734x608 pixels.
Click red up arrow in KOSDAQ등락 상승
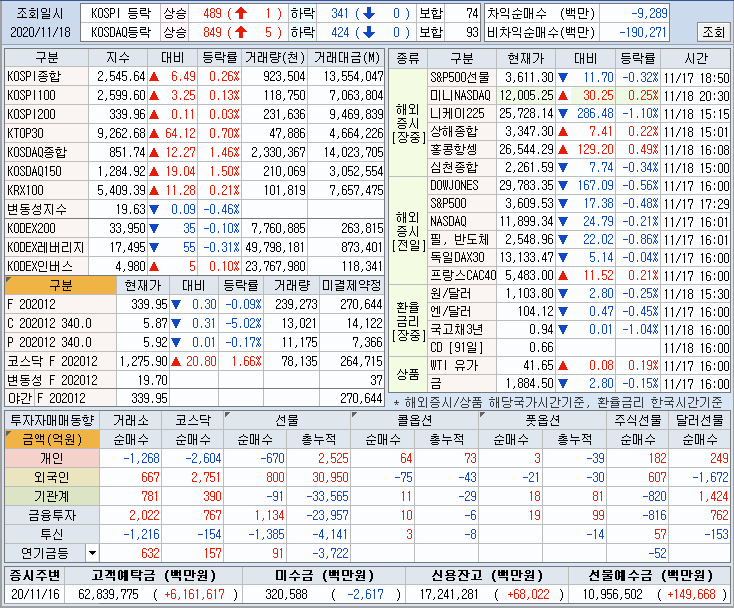pyautogui.click(x=241, y=32)
